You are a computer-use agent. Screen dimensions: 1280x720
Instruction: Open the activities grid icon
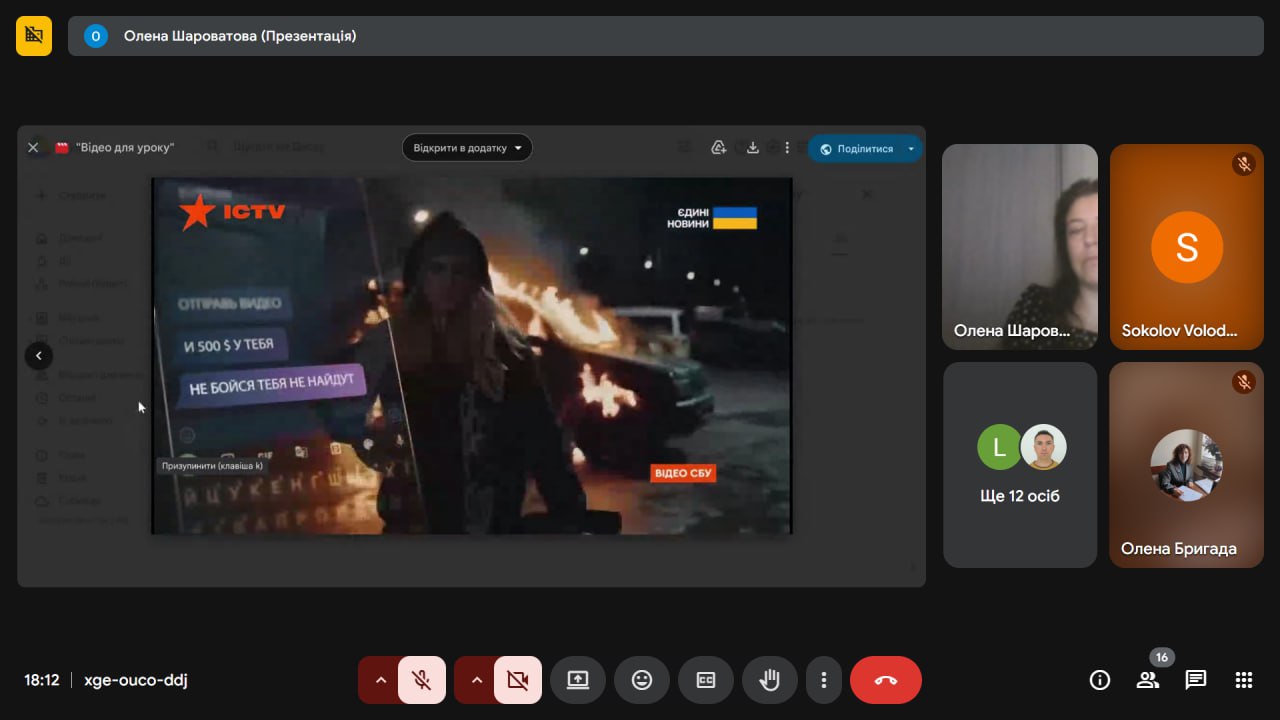click(x=1244, y=680)
